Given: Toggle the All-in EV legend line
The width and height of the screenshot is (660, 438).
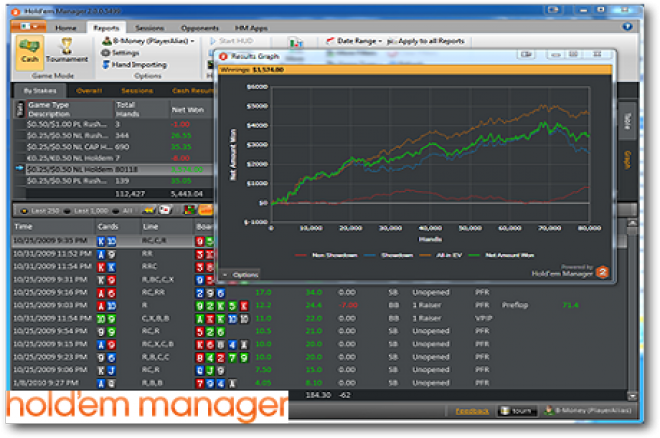Looking at the screenshot, I should [x=440, y=255].
